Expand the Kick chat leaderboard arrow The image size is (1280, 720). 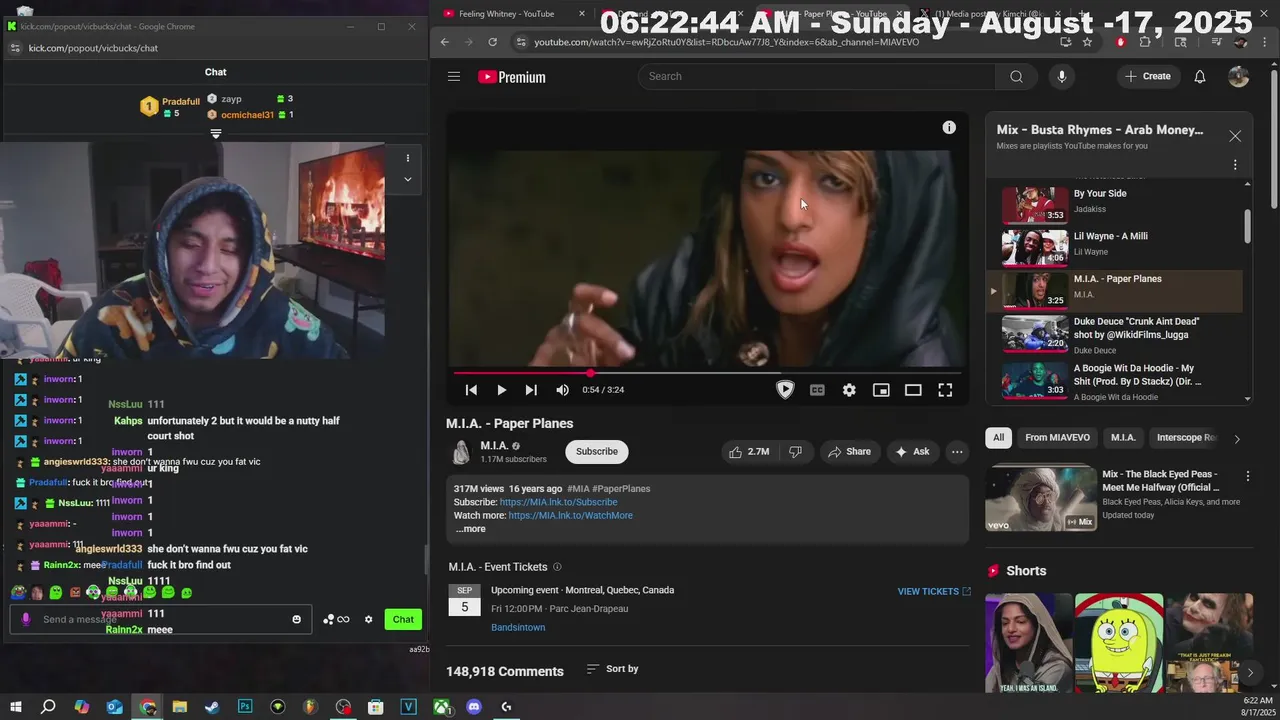click(x=216, y=134)
